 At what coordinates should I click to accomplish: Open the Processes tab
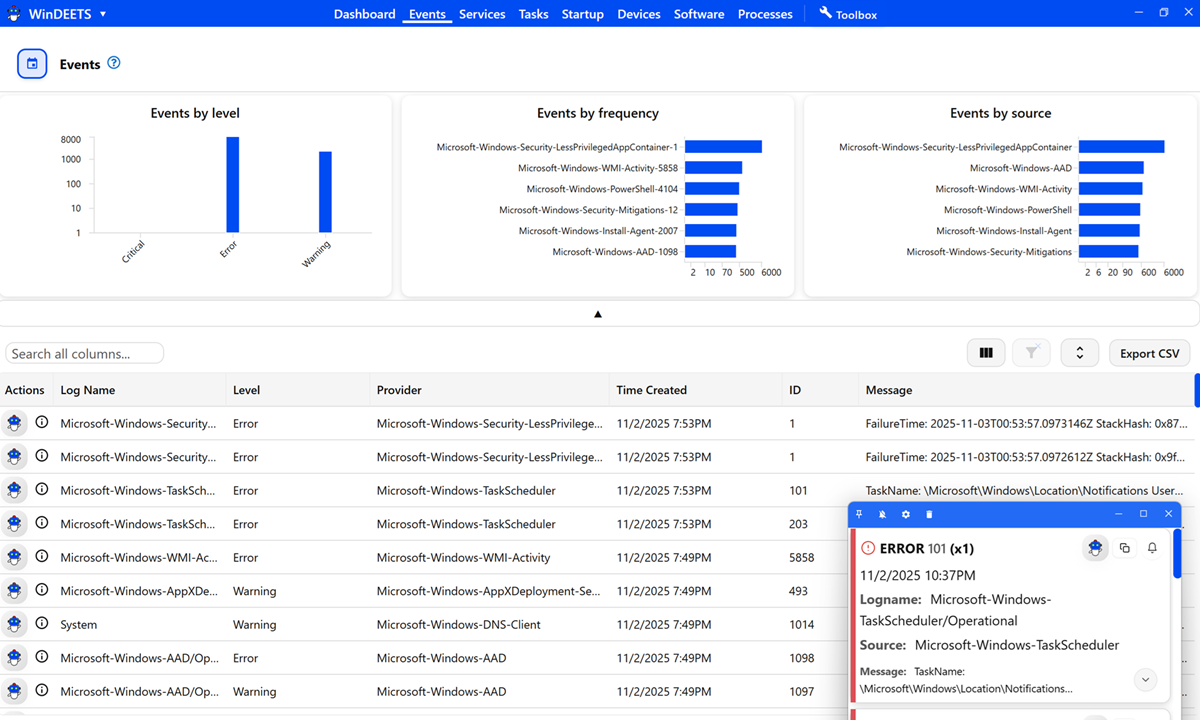tap(765, 14)
